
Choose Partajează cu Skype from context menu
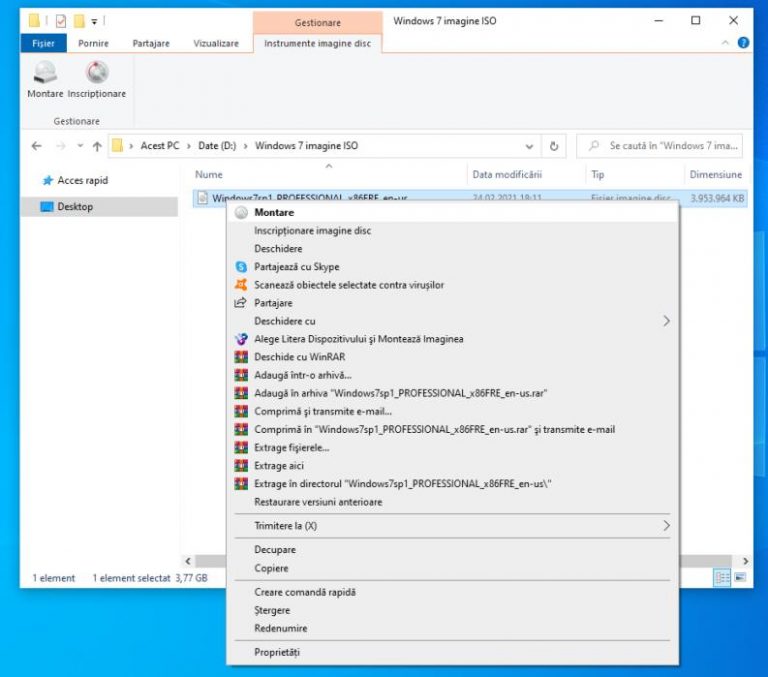click(x=296, y=267)
